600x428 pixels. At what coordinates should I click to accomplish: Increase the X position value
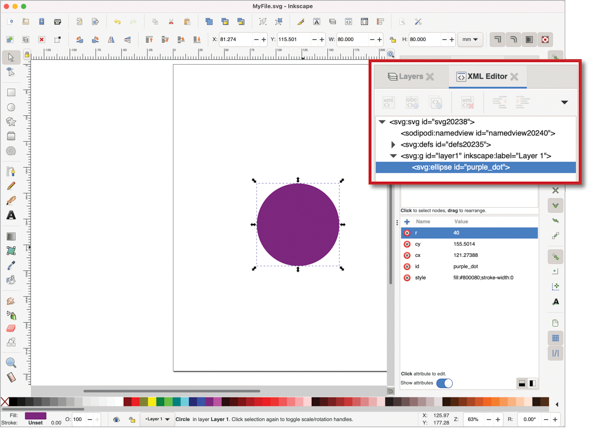[263, 39]
